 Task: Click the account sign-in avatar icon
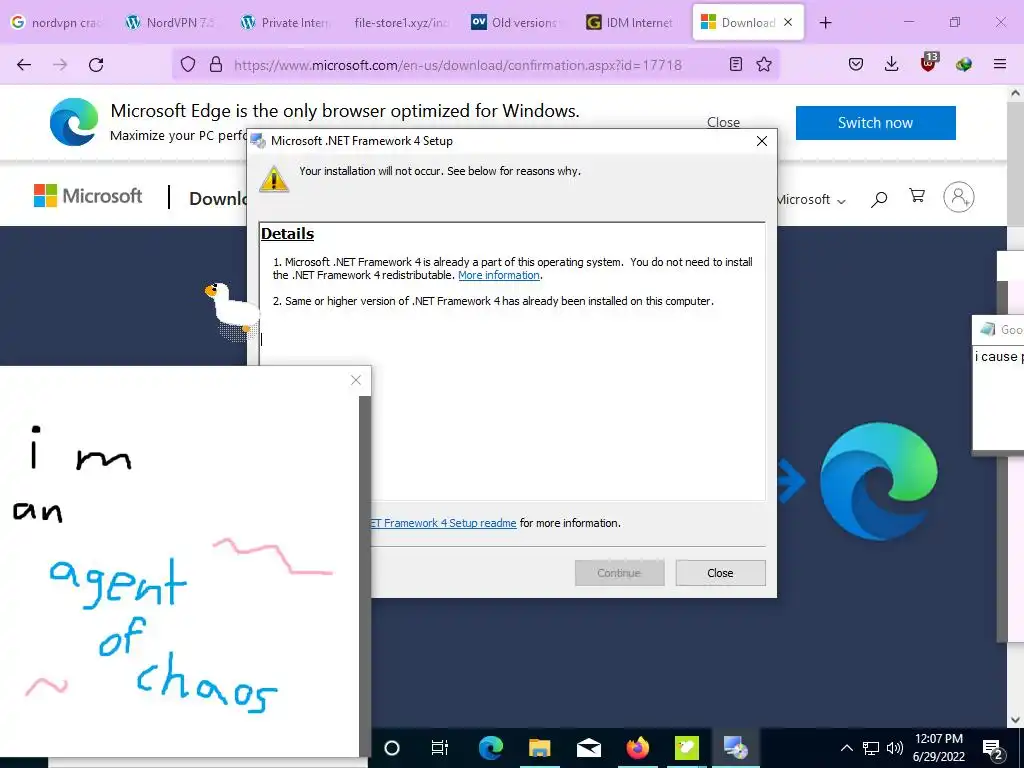pyautogui.click(x=959, y=197)
